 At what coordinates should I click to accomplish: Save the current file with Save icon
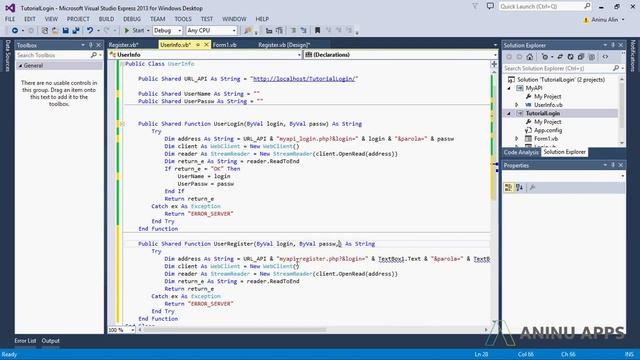pyautogui.click(x=65, y=31)
